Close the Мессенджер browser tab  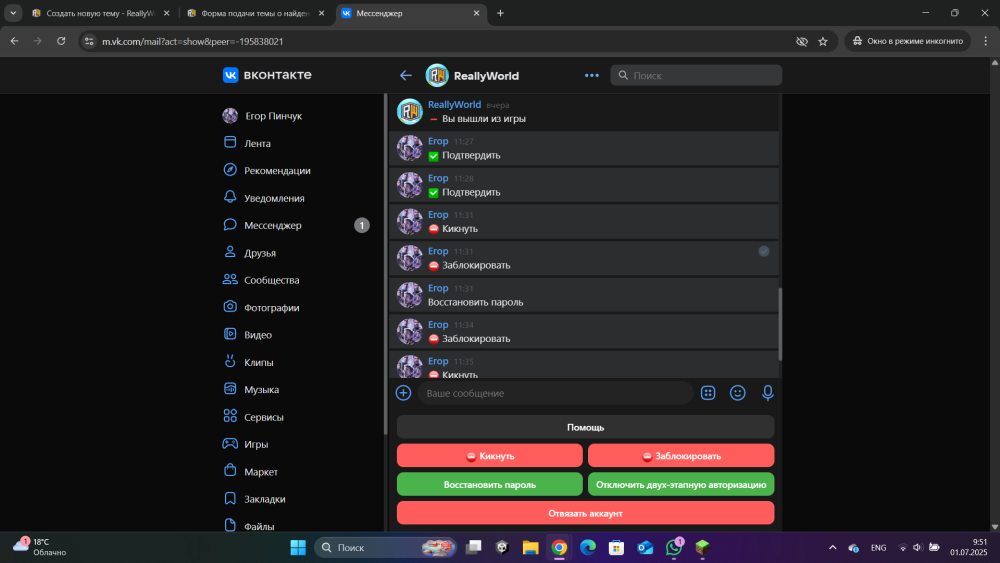coord(476,13)
